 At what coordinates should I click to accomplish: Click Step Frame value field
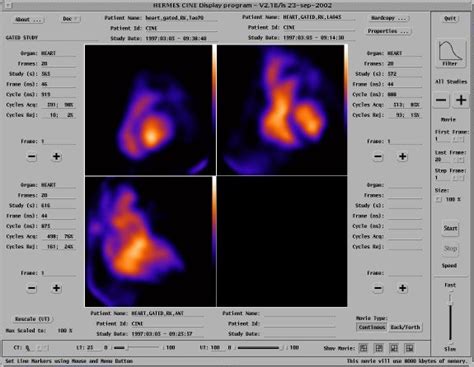click(444, 178)
